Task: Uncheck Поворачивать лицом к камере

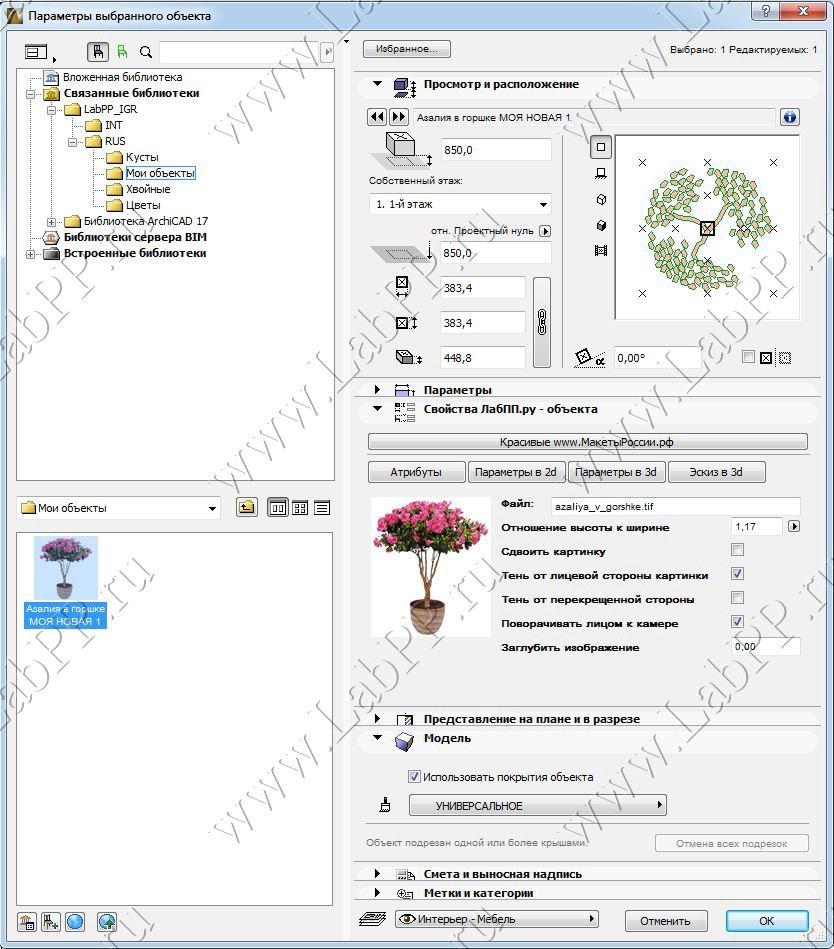Action: coord(737,622)
